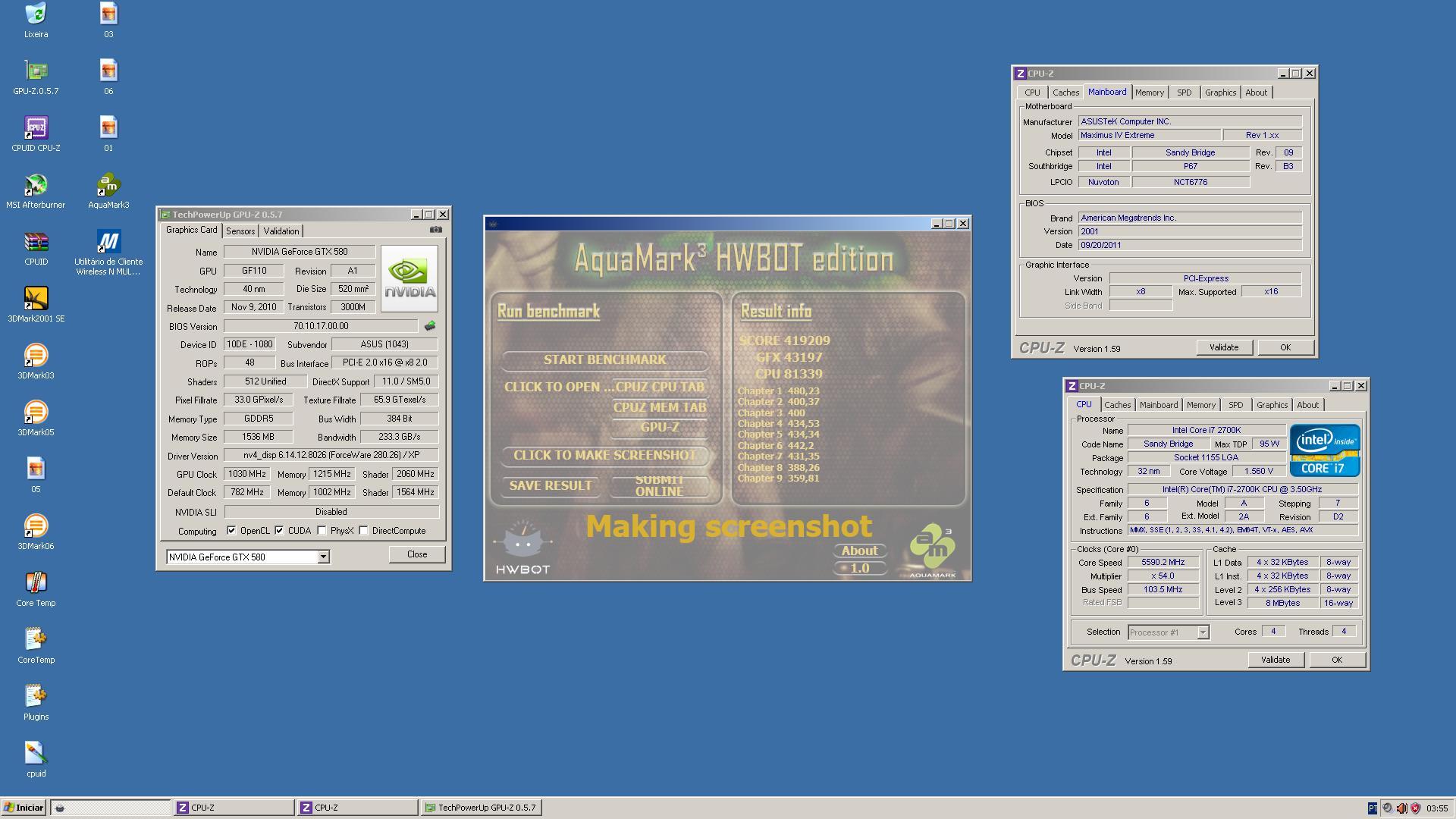This screenshot has width=1456, height=819.
Task: Click the BIOS Version field in GPU-Z
Action: pos(321,326)
